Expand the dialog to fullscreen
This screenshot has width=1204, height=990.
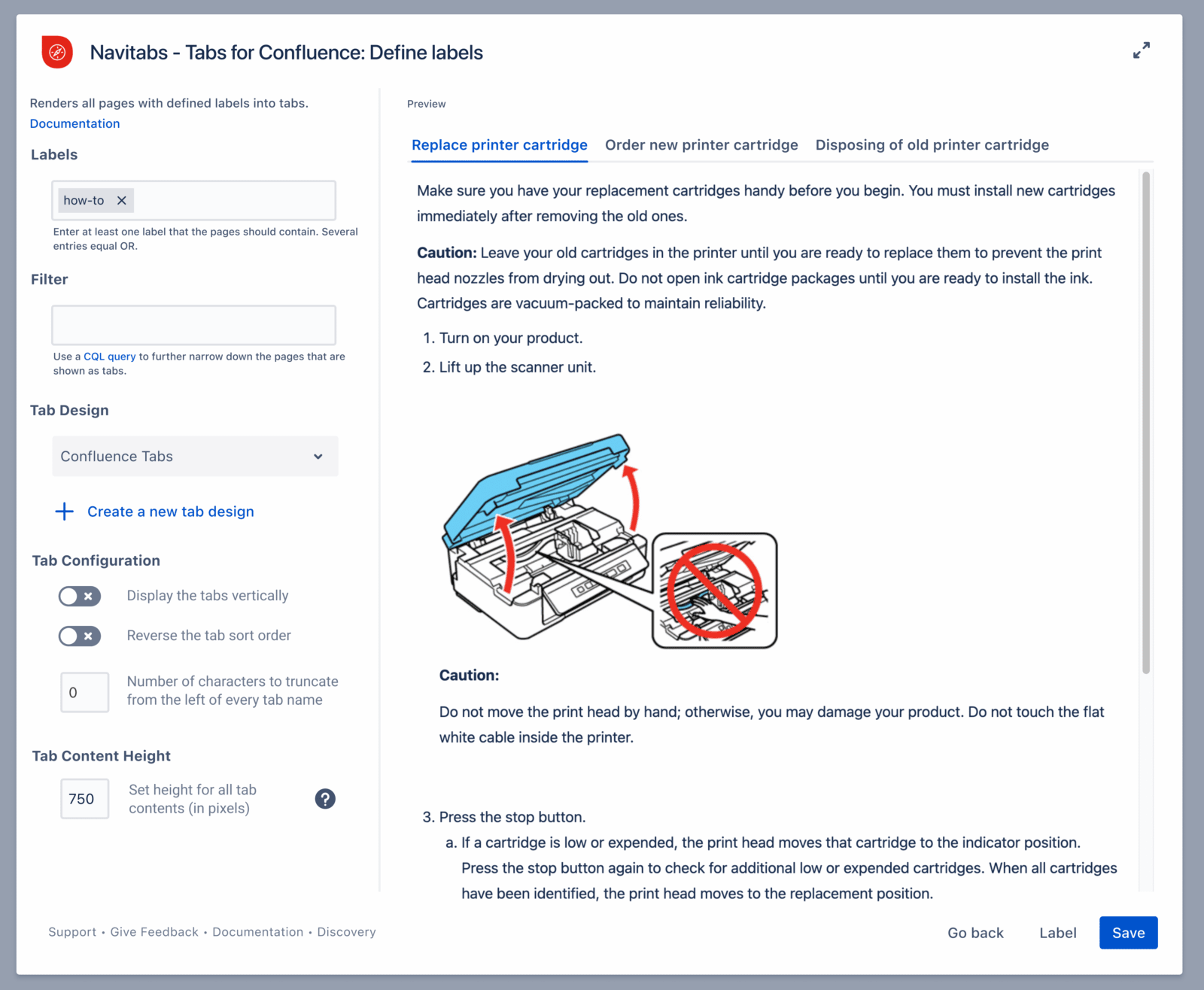tap(1142, 50)
